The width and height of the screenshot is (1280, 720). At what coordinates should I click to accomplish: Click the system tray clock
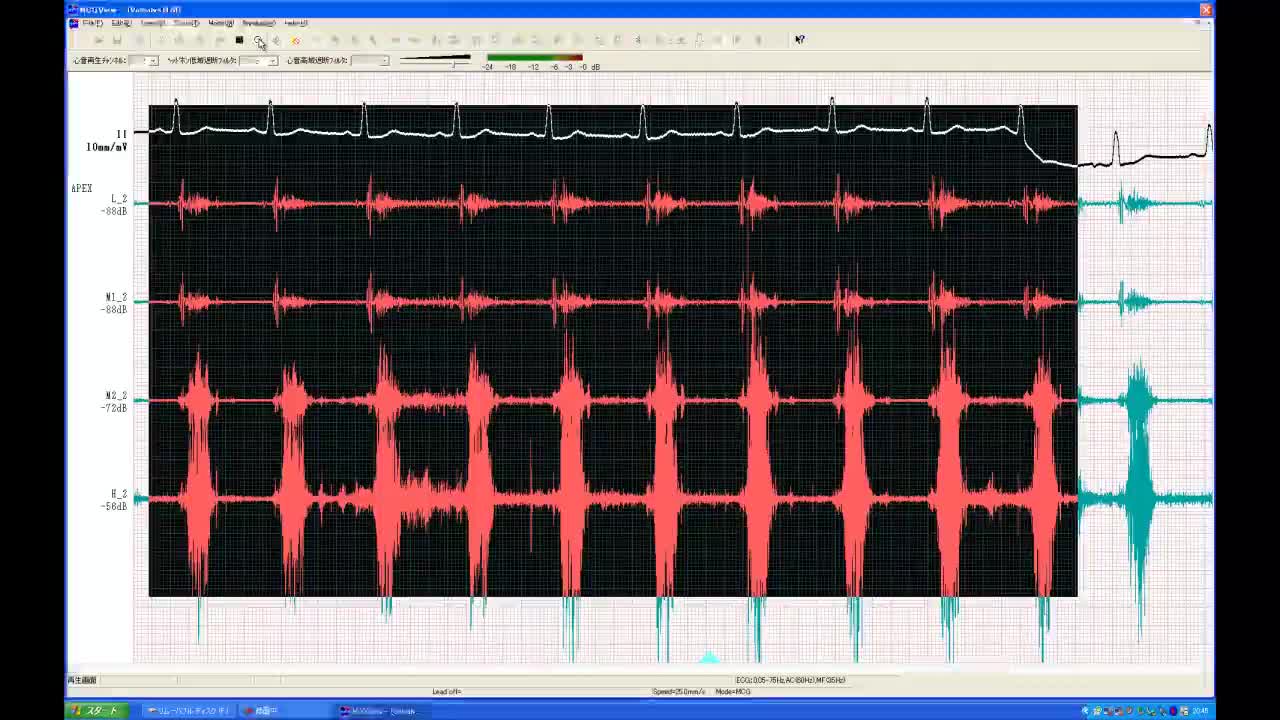(x=1200, y=711)
